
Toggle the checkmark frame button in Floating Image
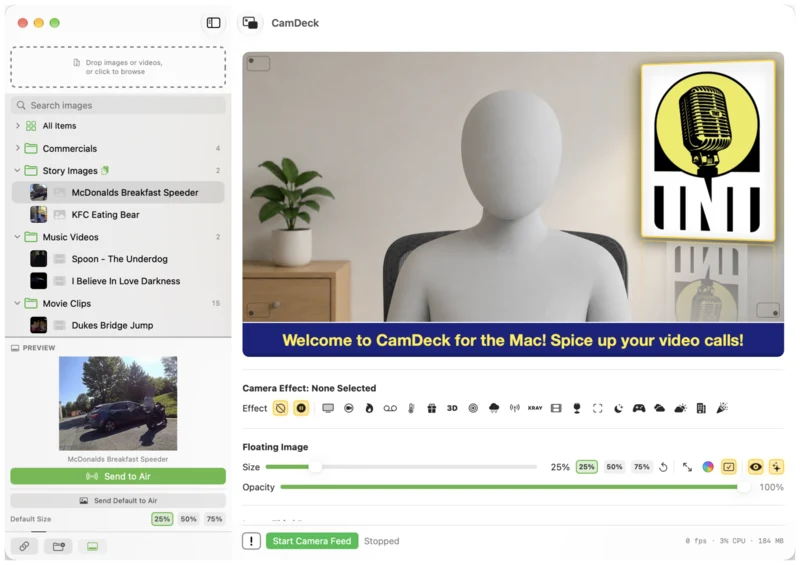pyautogui.click(x=729, y=466)
